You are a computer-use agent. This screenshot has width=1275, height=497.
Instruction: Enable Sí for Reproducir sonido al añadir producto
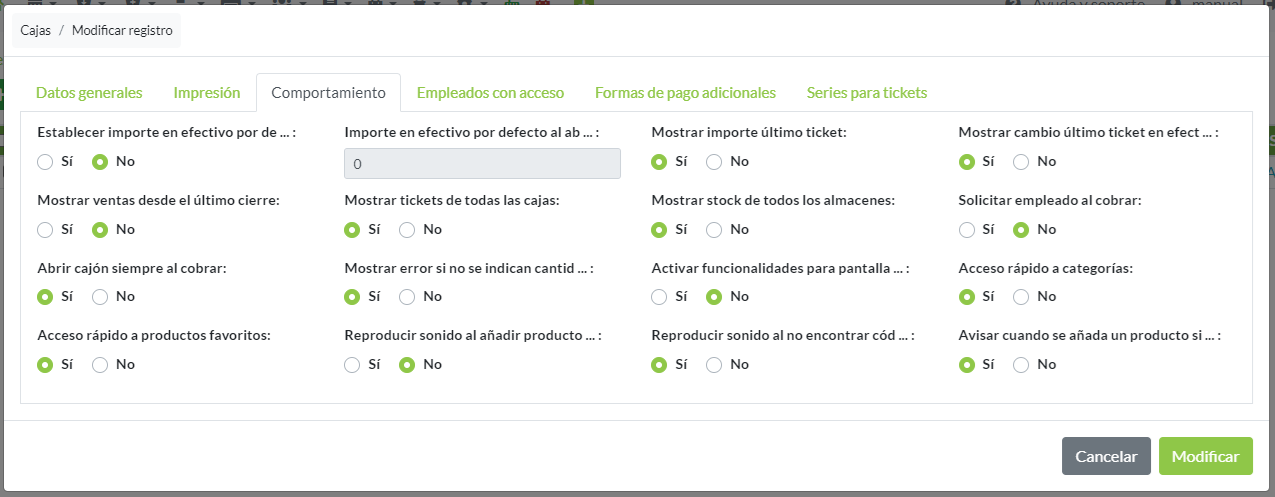pos(352,365)
